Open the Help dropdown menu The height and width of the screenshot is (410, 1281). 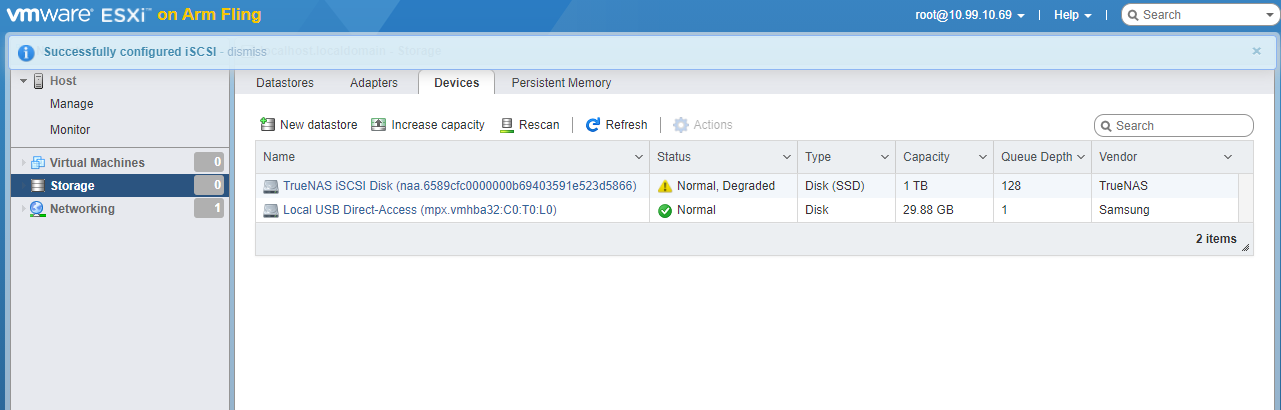pyautogui.click(x=1072, y=15)
